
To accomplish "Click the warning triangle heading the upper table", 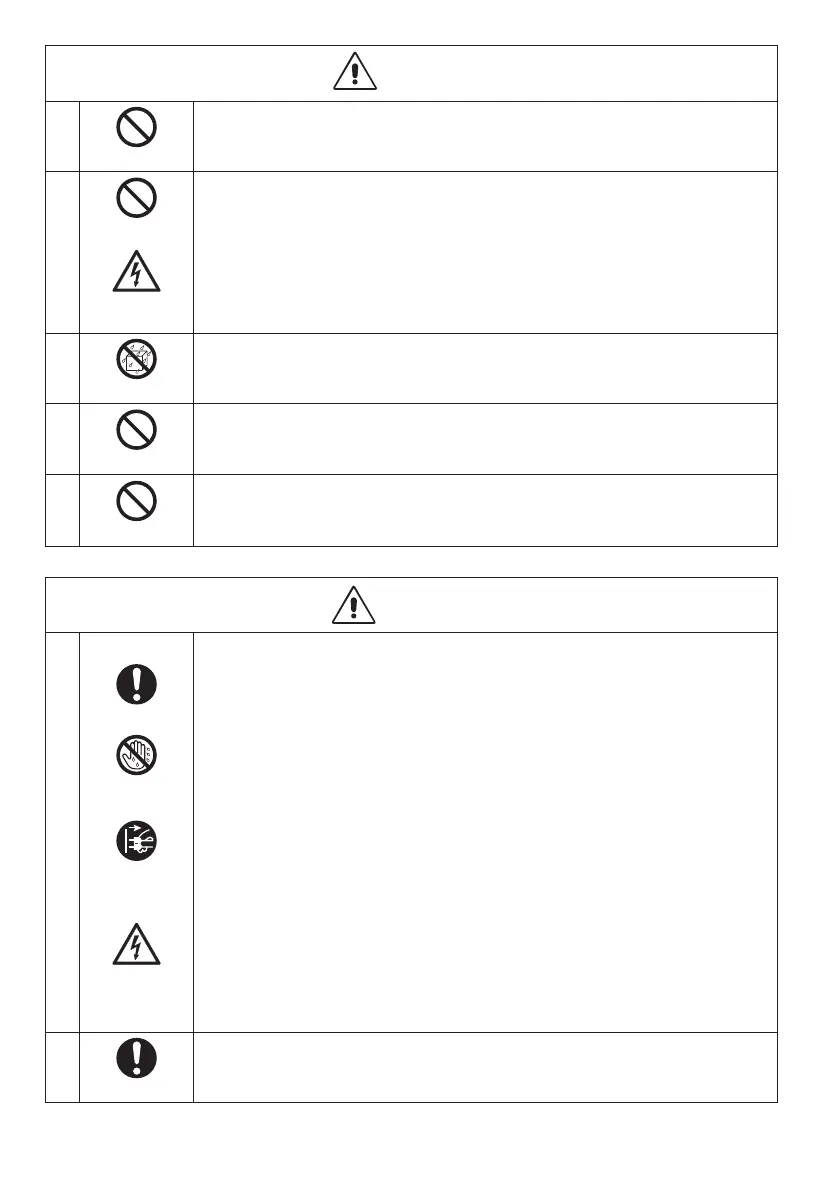I will tap(353, 73).
